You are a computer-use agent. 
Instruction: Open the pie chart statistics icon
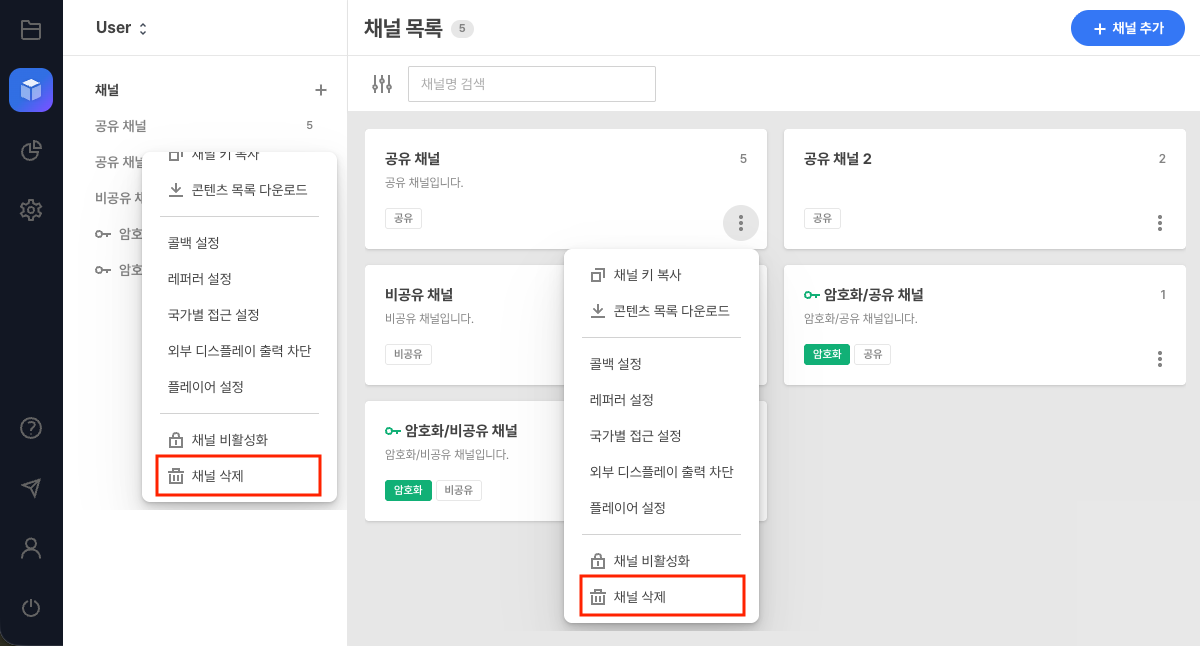pos(31,150)
